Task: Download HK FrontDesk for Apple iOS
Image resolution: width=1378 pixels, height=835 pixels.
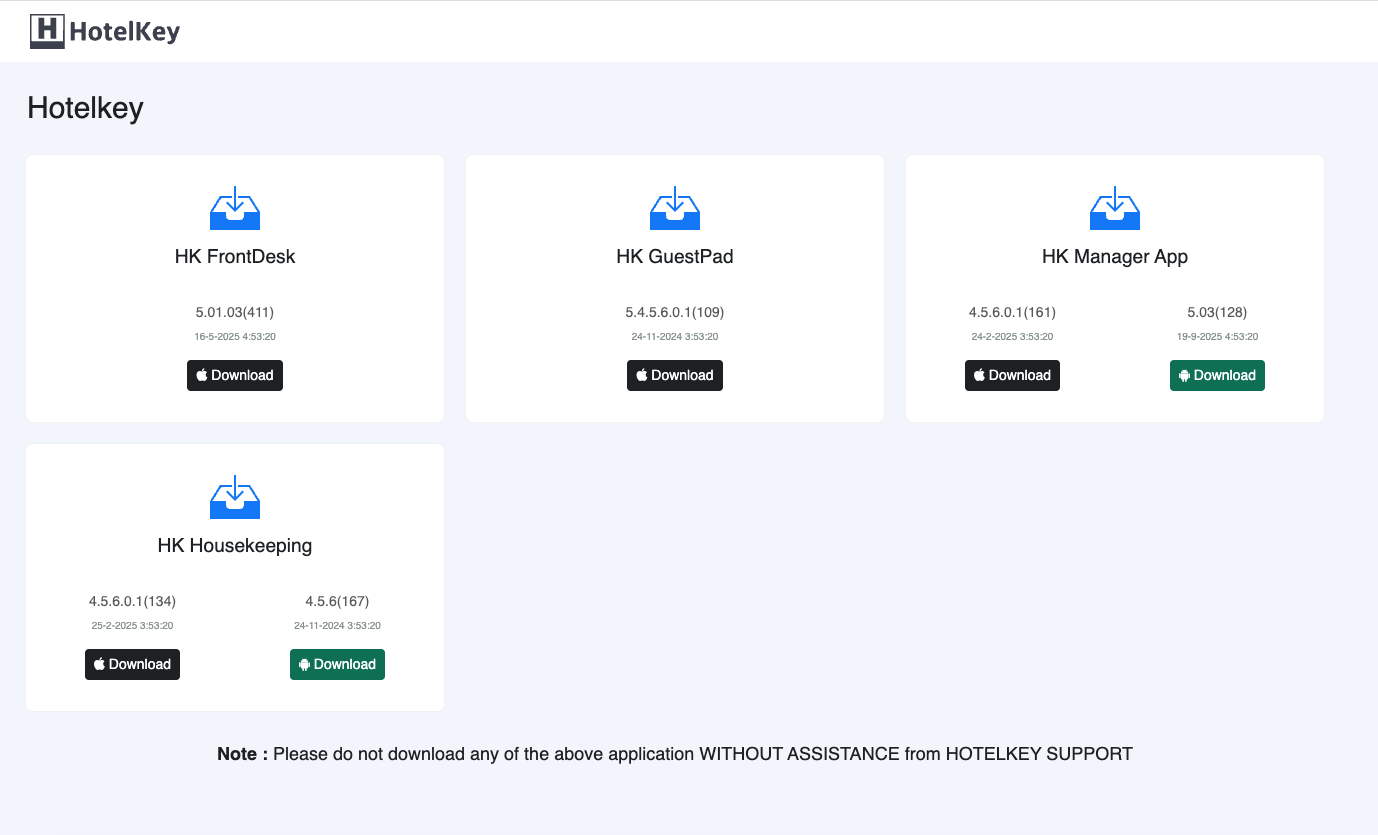Action: tap(235, 375)
